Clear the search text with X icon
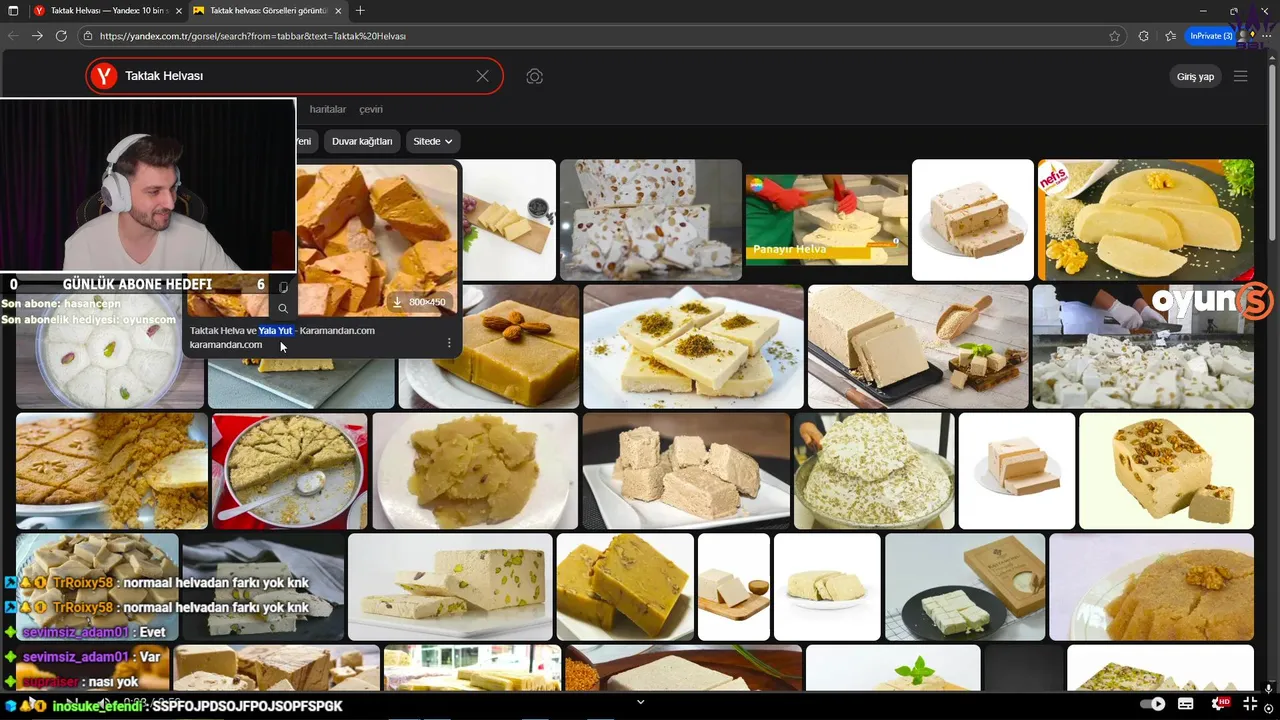 (483, 76)
